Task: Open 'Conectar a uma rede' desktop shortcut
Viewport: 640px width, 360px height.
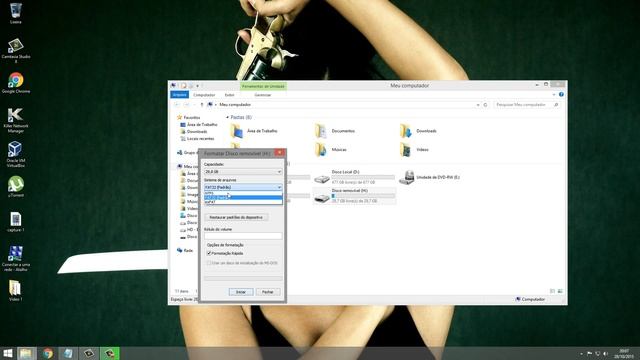Action: (16, 258)
